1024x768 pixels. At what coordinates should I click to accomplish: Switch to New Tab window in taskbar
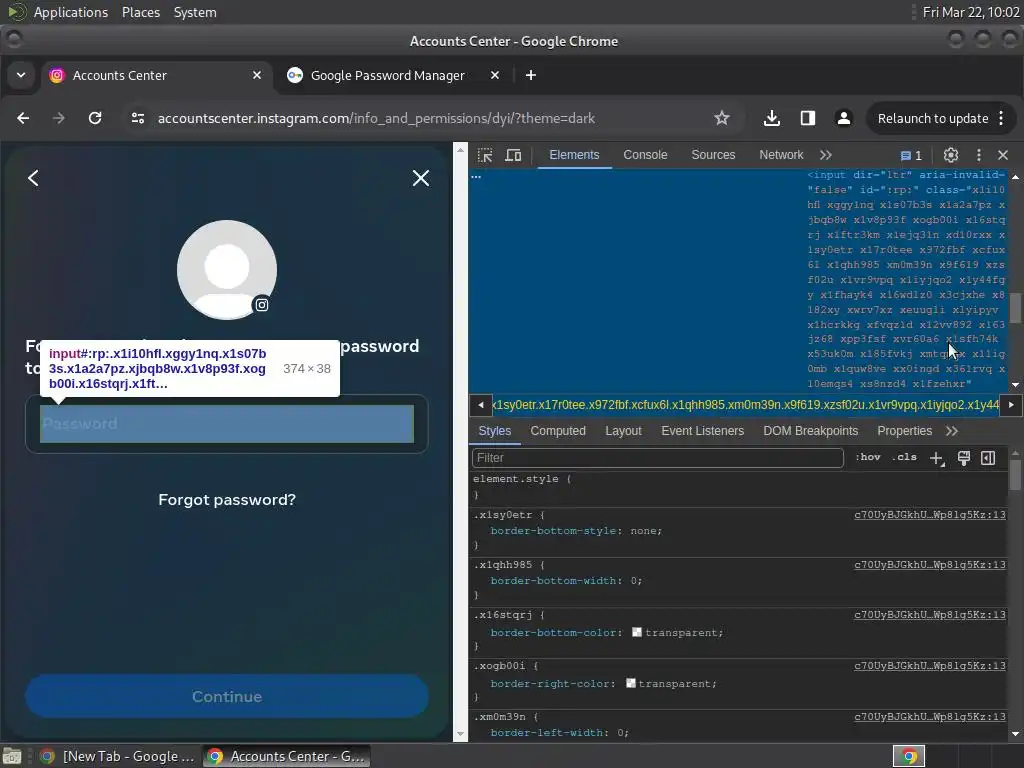coord(118,756)
